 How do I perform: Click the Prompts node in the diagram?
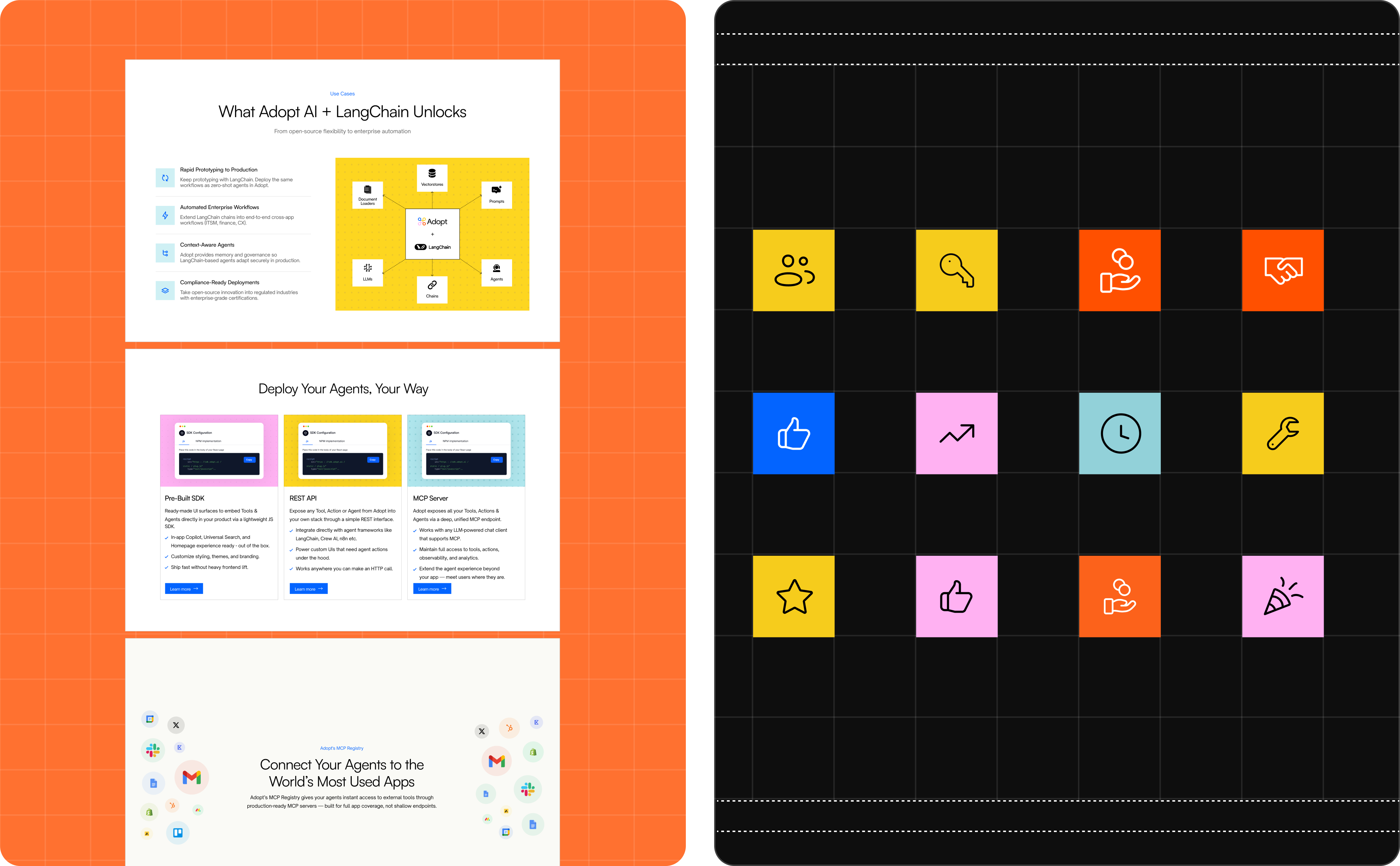click(497, 195)
